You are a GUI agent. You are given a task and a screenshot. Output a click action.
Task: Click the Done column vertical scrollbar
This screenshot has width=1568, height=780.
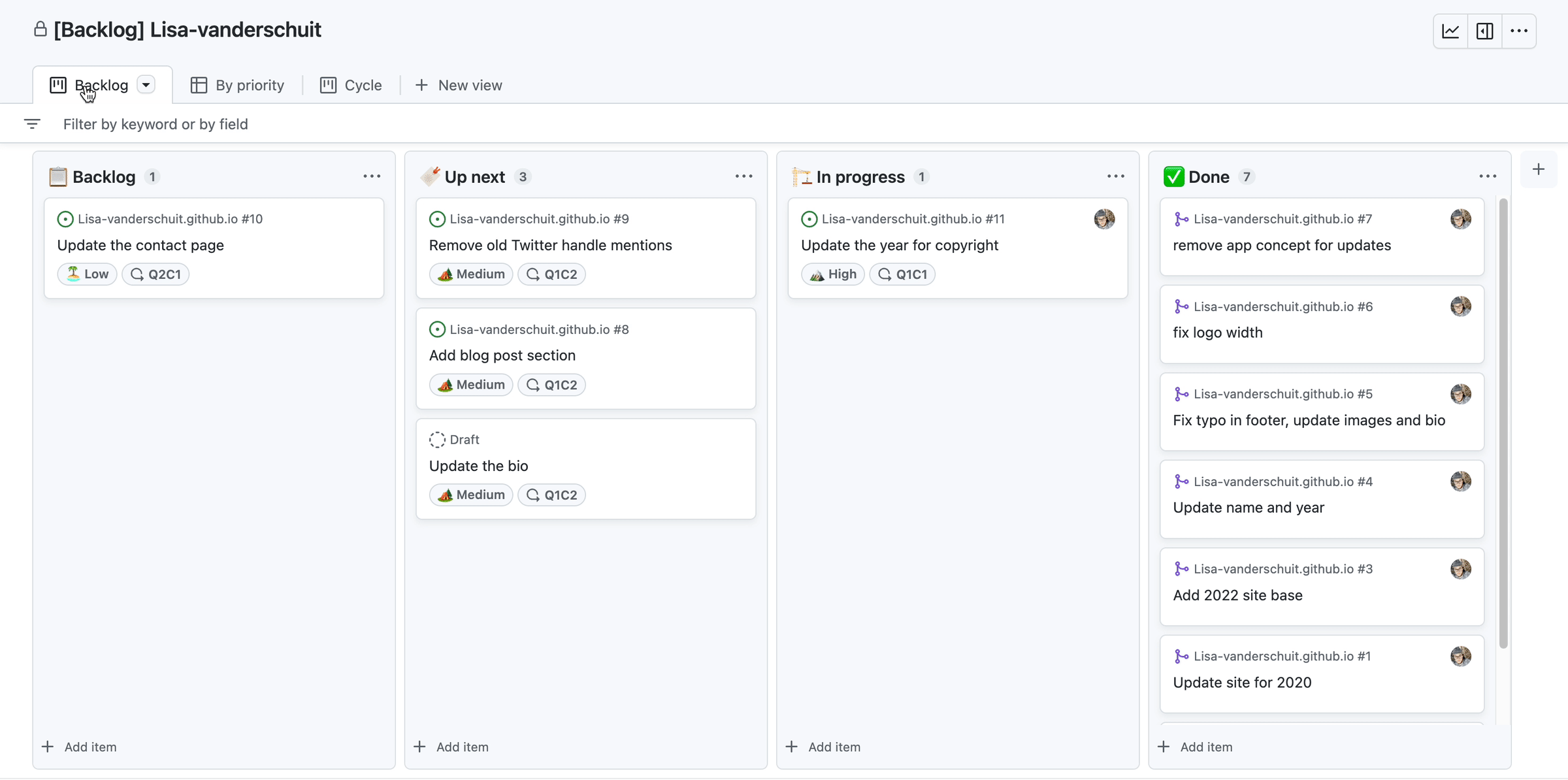click(1503, 423)
